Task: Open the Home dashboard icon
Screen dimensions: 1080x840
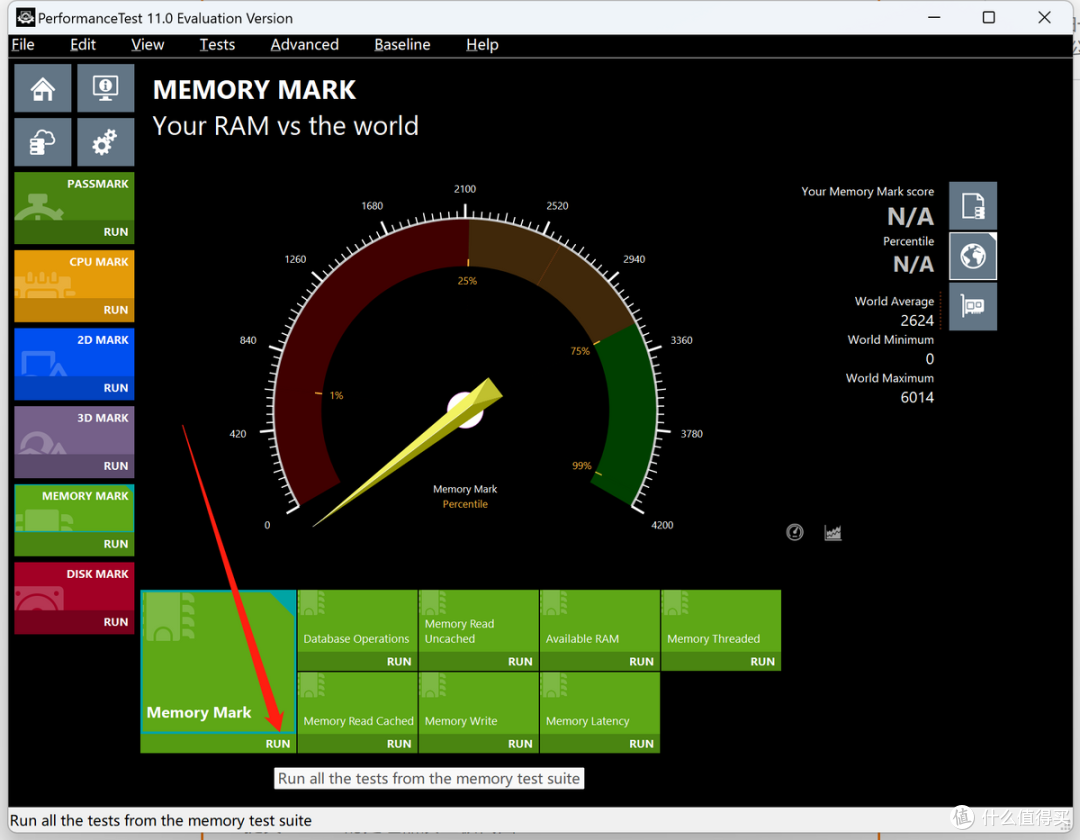Action: tap(43, 88)
